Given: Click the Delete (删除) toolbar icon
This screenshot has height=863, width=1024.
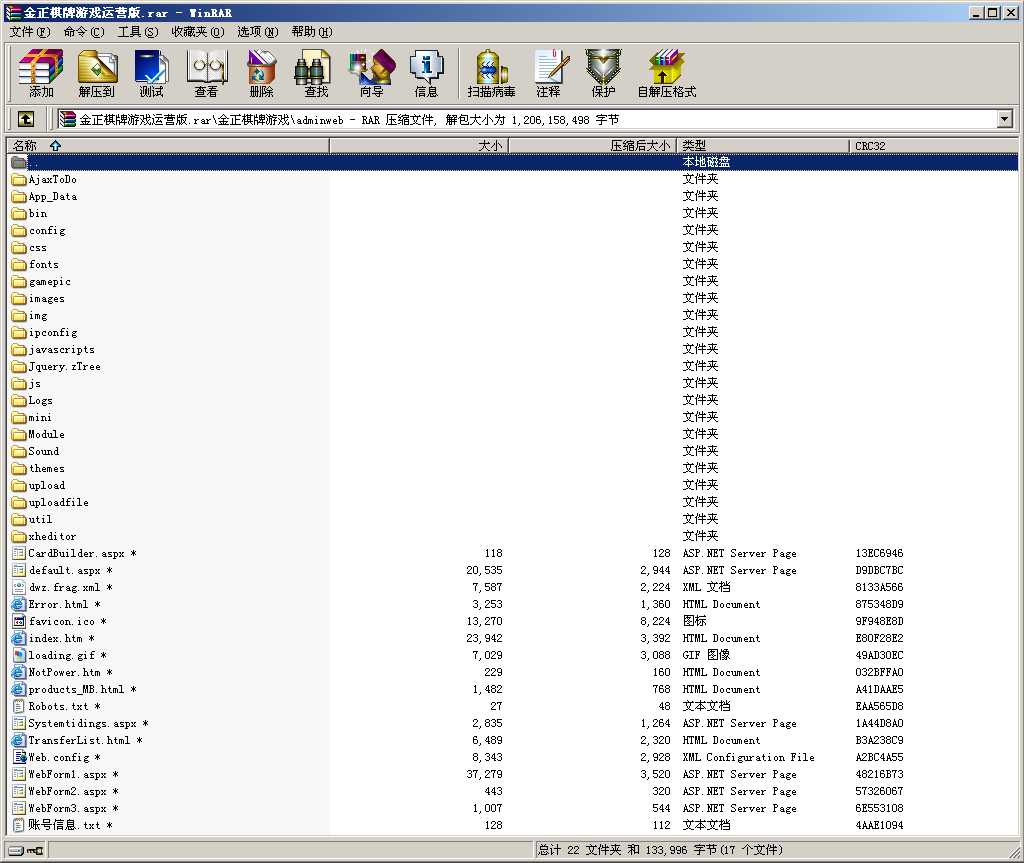Looking at the screenshot, I should [x=261, y=73].
